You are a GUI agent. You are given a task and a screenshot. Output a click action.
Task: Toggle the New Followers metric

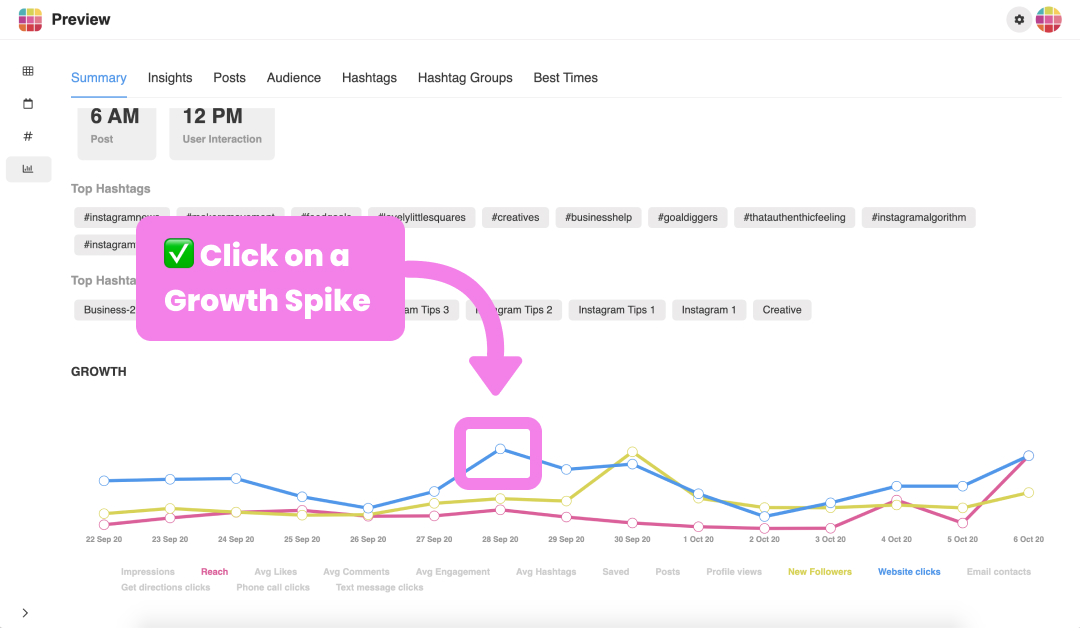[x=820, y=572]
